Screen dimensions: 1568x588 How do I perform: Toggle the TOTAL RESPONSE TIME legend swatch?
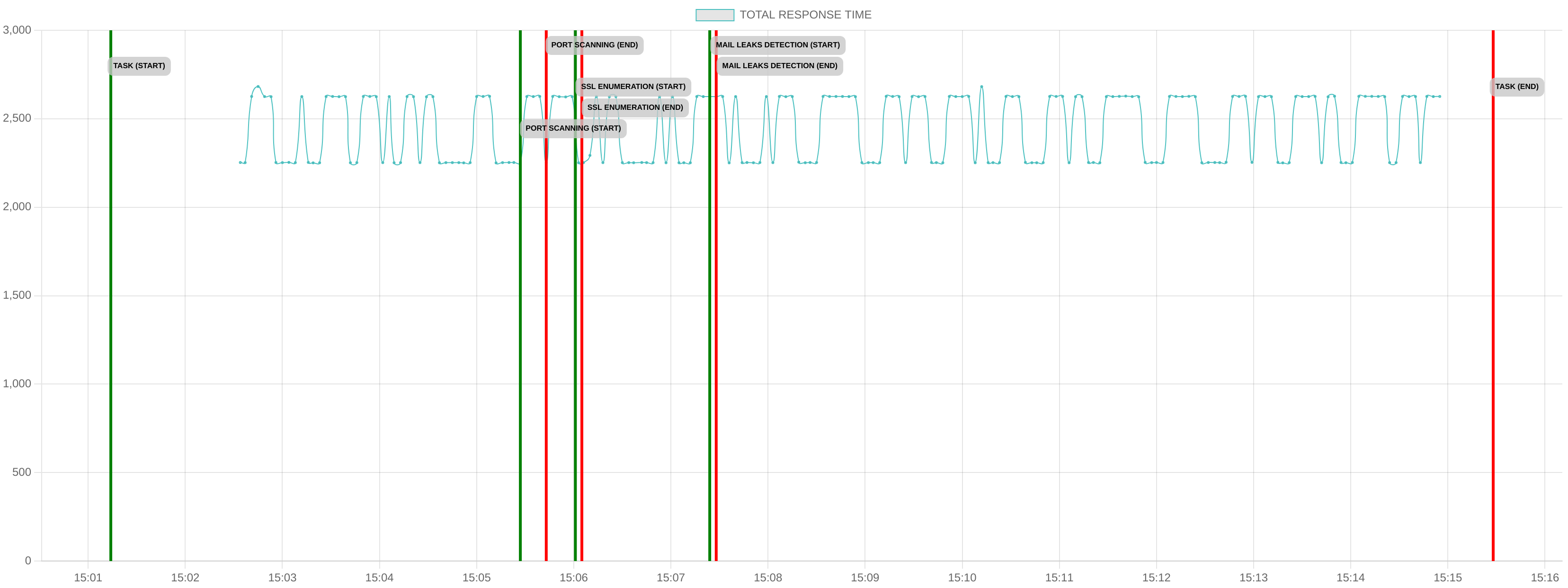714,15
